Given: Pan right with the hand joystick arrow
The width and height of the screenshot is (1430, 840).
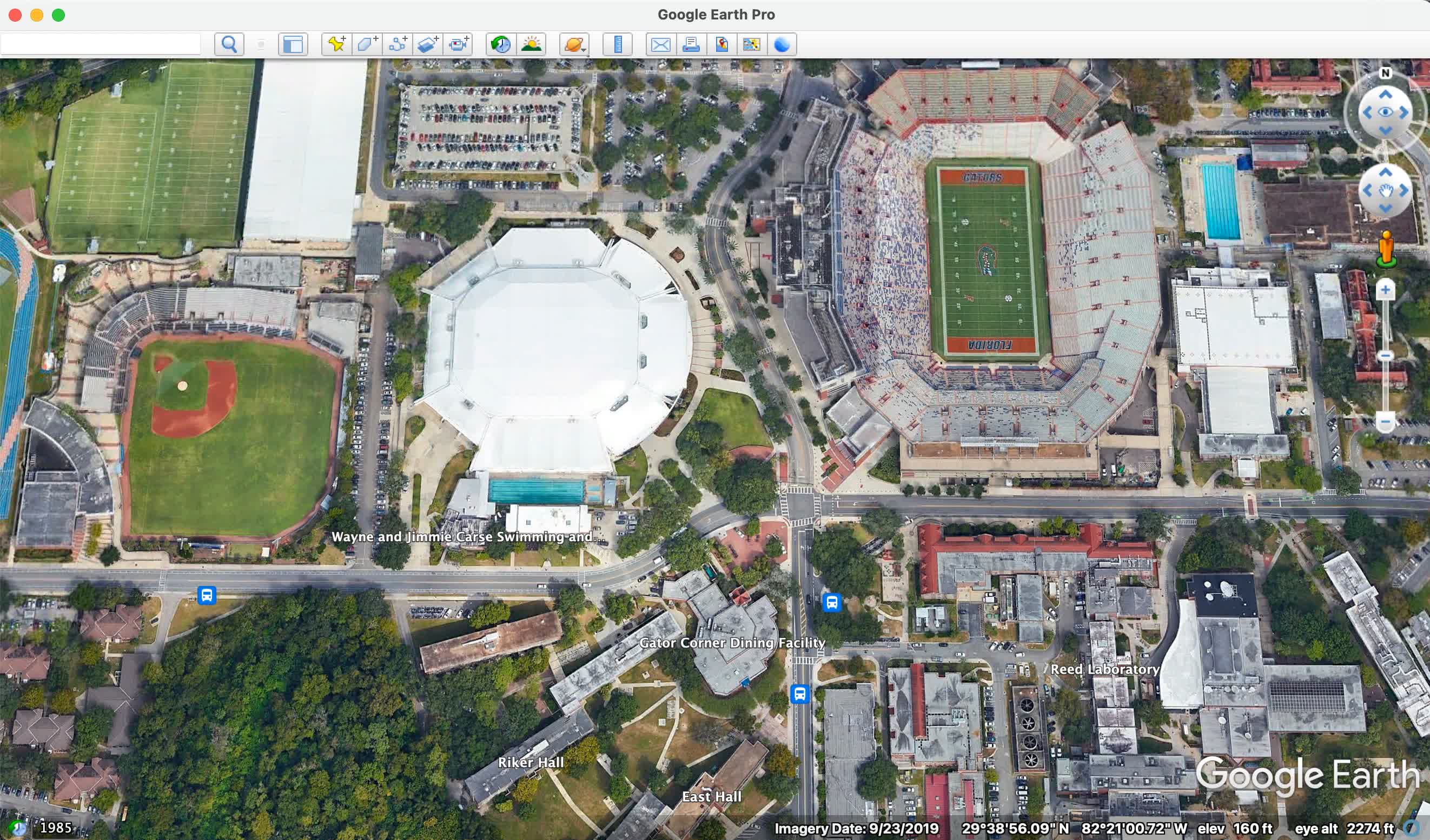Looking at the screenshot, I should [x=1404, y=191].
